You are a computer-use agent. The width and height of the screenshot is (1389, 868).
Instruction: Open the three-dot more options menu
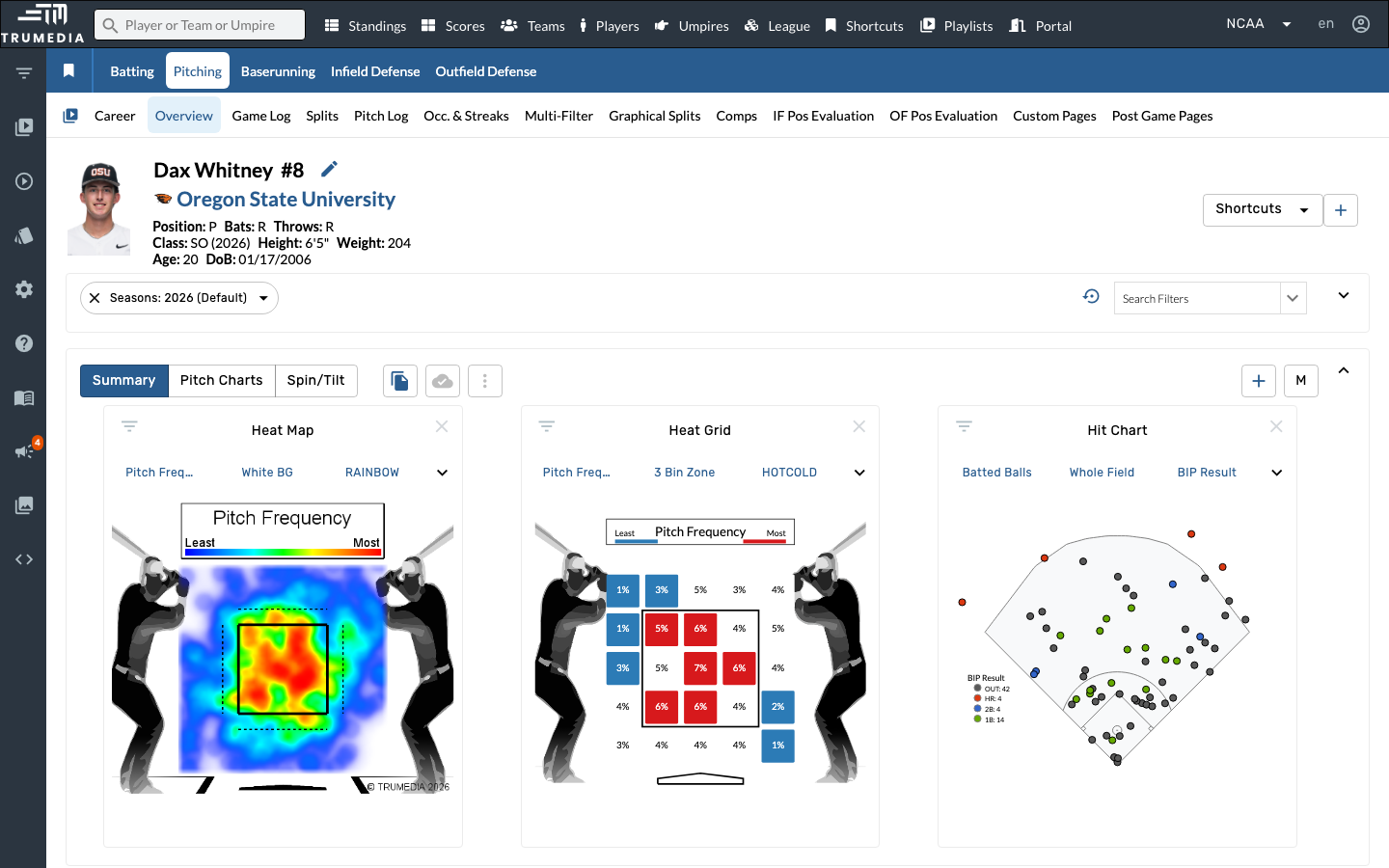[485, 381]
